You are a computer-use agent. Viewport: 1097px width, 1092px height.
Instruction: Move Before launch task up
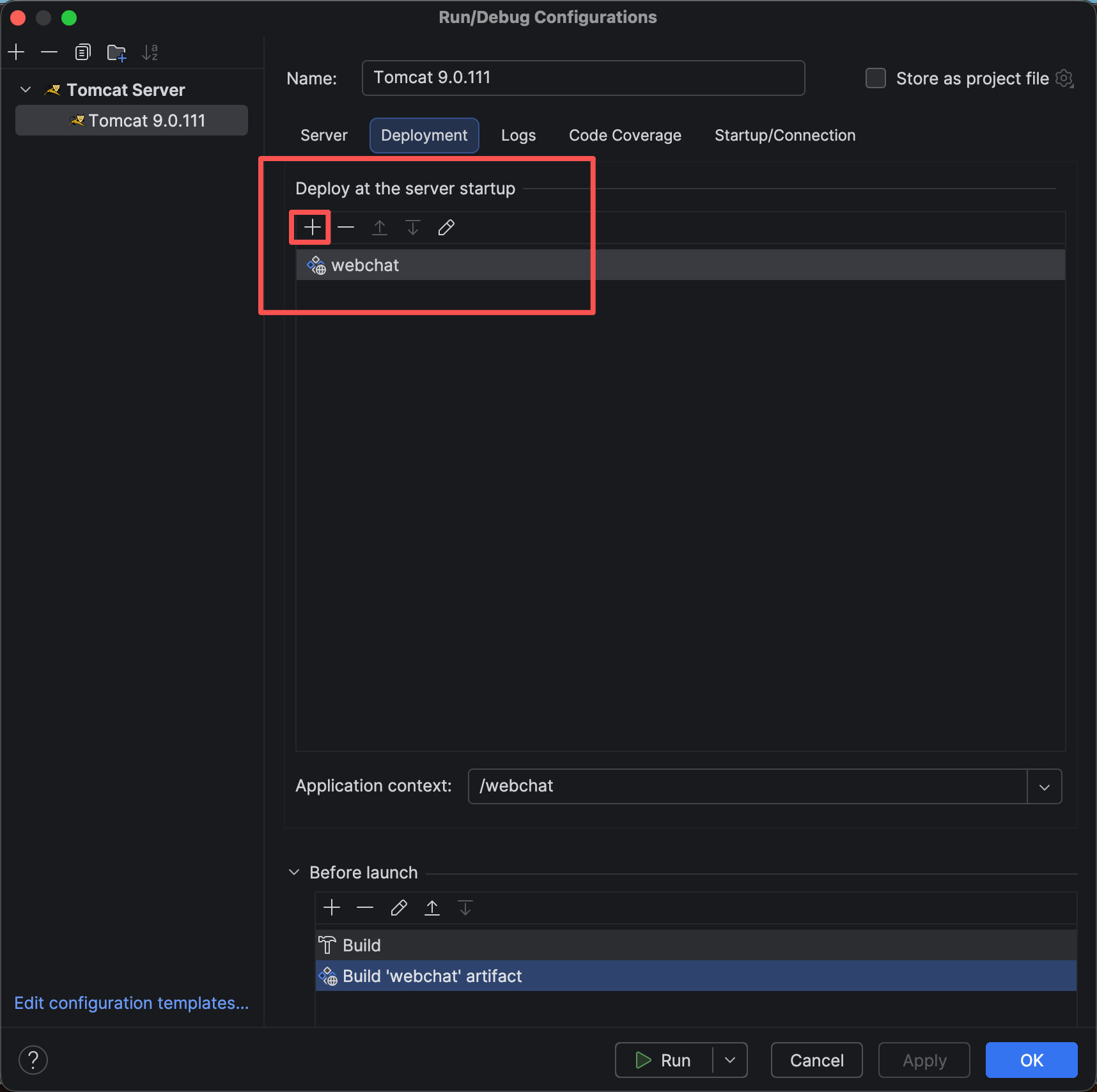click(x=432, y=908)
